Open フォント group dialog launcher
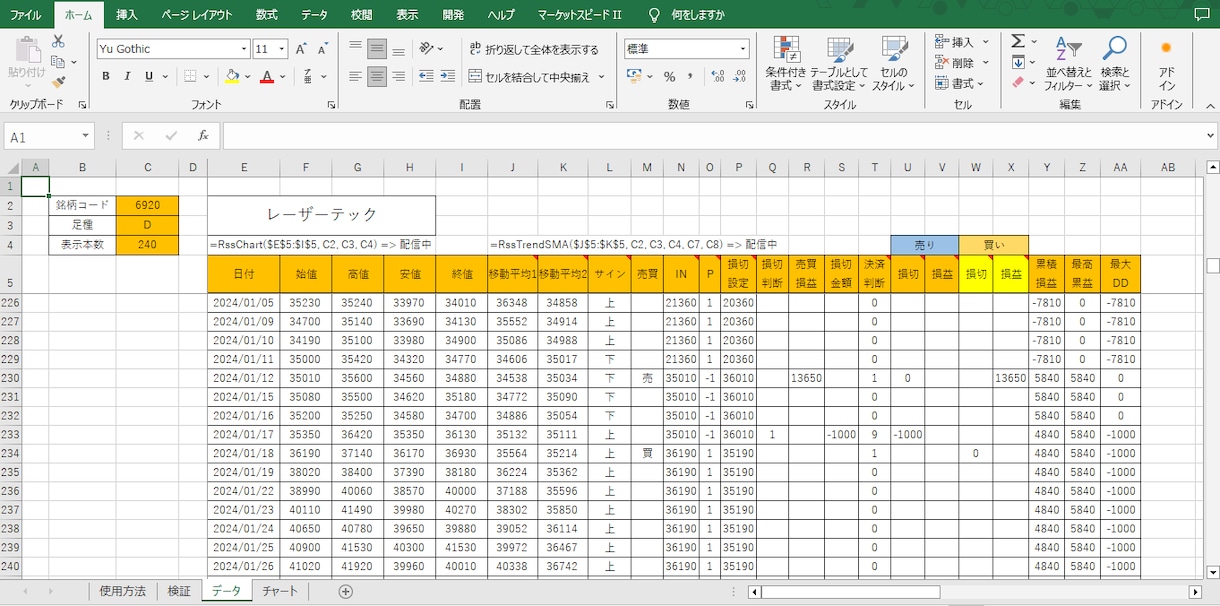The height and width of the screenshot is (606, 1220). (332, 105)
